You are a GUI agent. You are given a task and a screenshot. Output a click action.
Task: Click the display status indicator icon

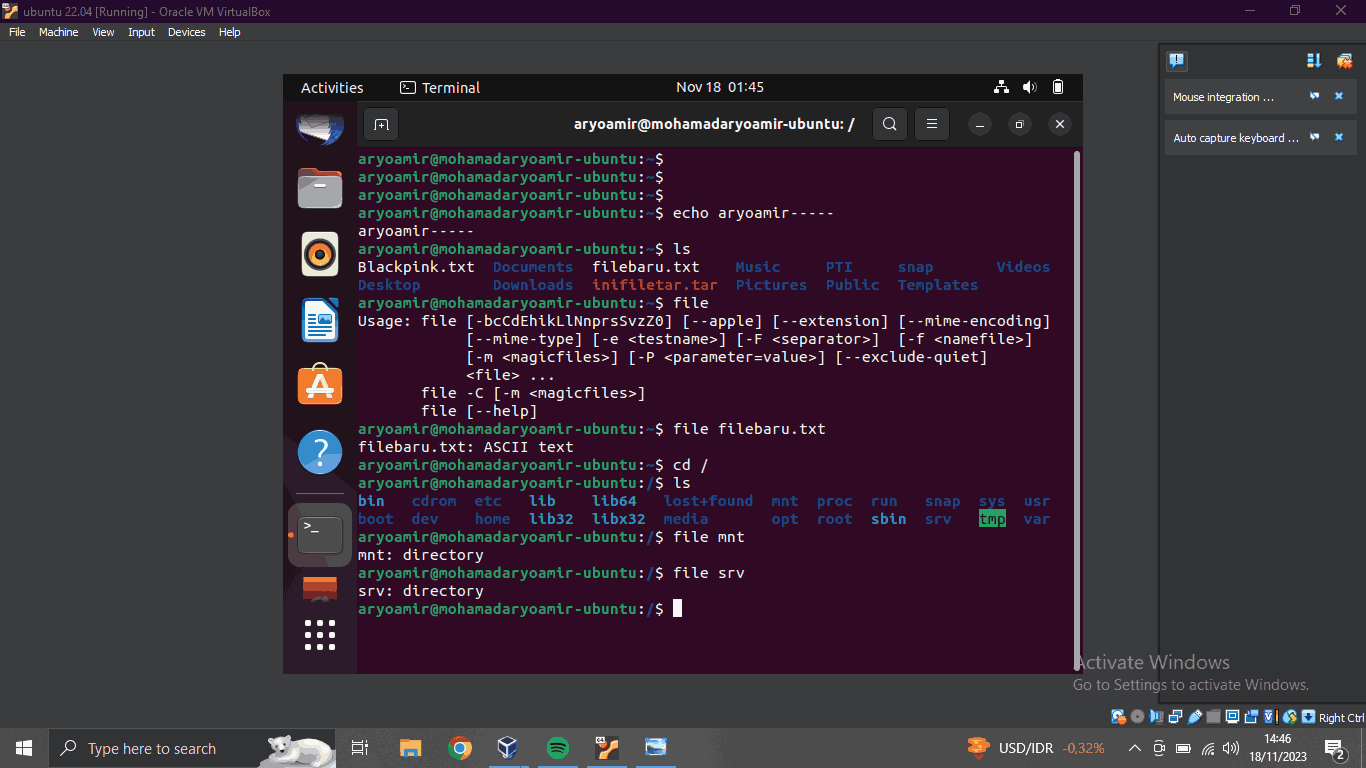1232,717
